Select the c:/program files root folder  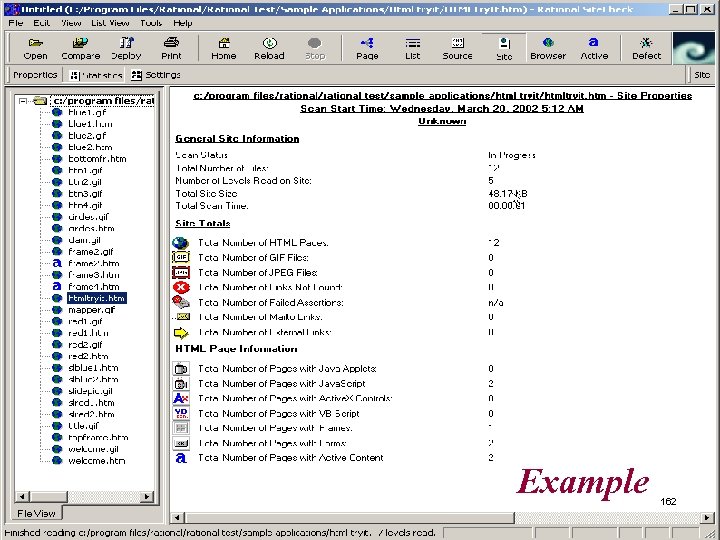click(103, 101)
